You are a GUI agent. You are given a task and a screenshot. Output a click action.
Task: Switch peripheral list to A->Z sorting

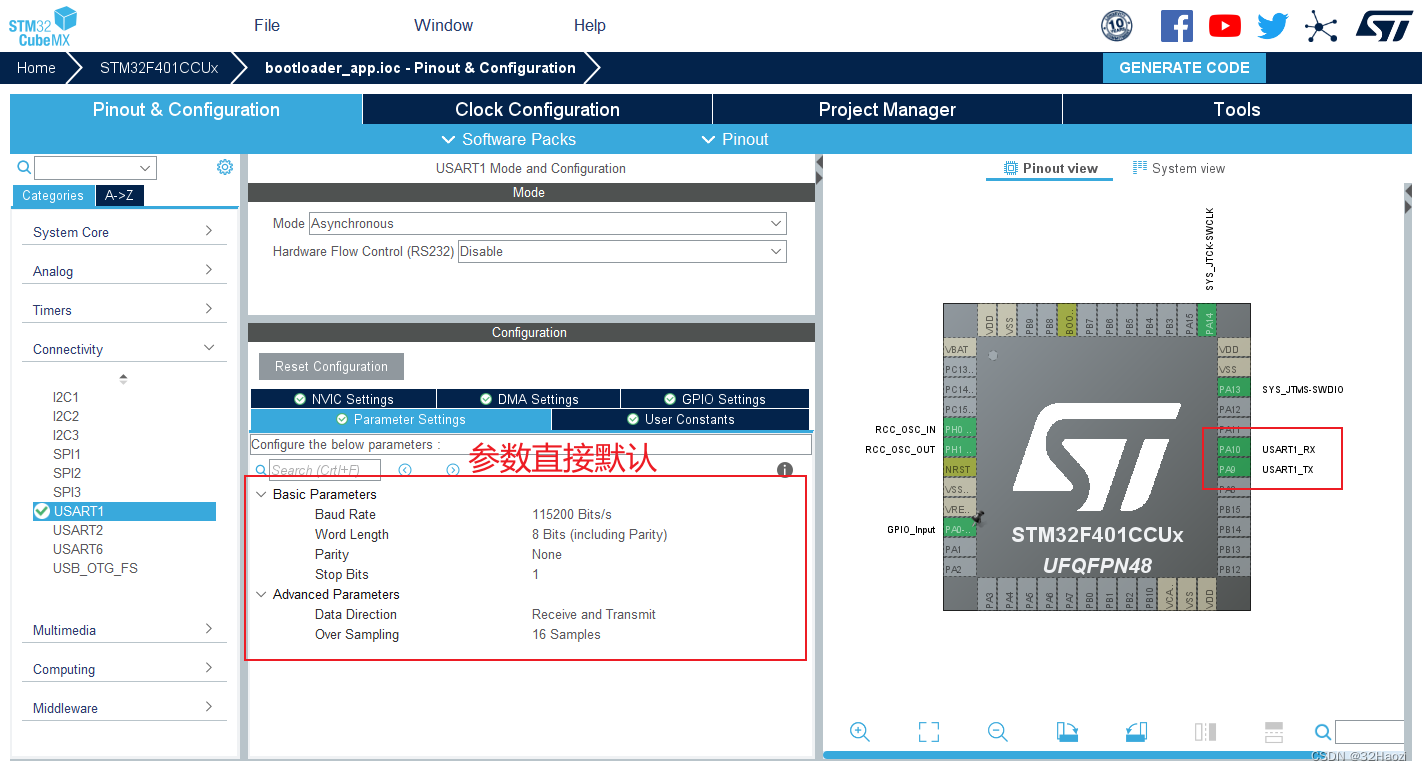[119, 196]
